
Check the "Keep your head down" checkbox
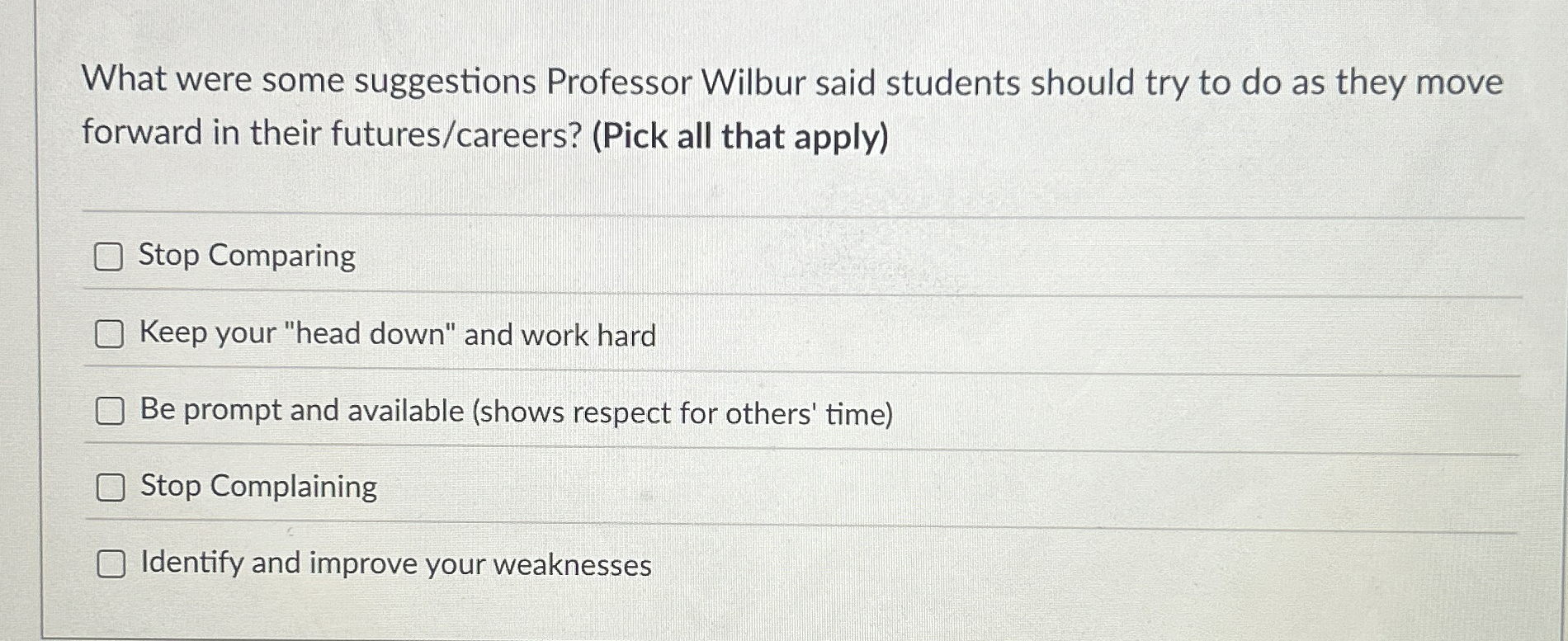click(110, 334)
